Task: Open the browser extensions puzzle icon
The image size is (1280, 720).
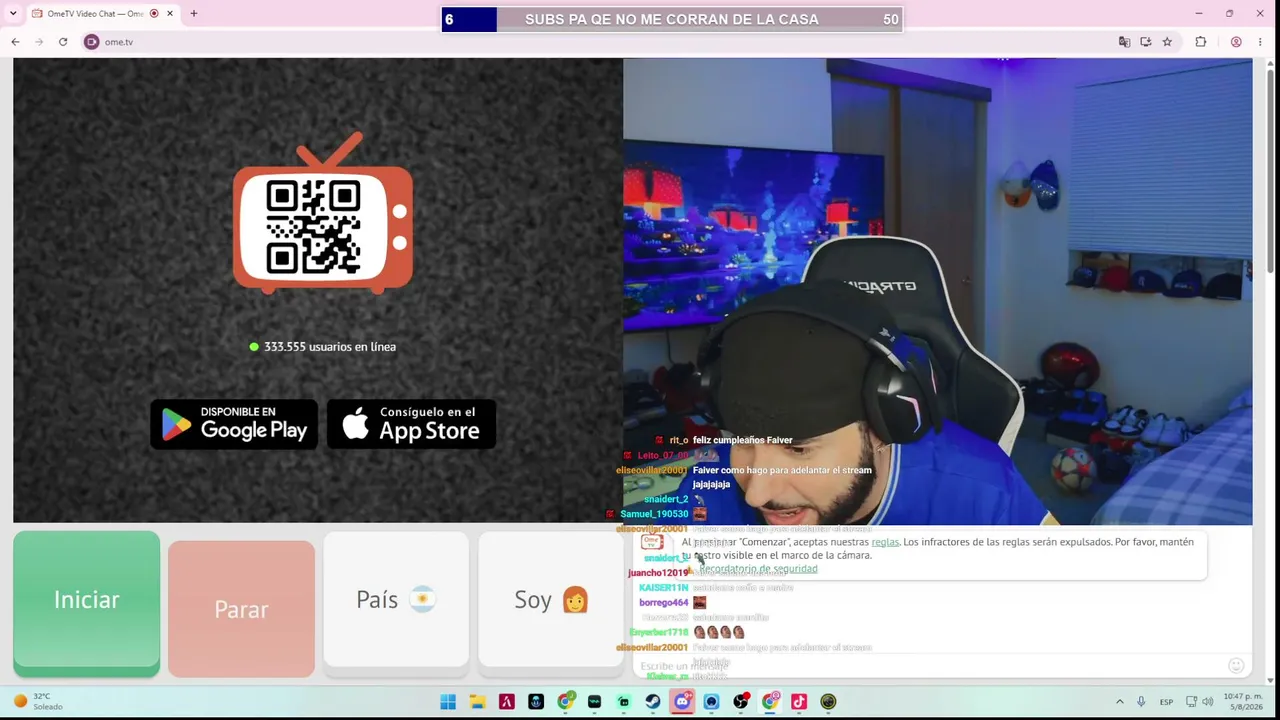Action: (x=1201, y=42)
